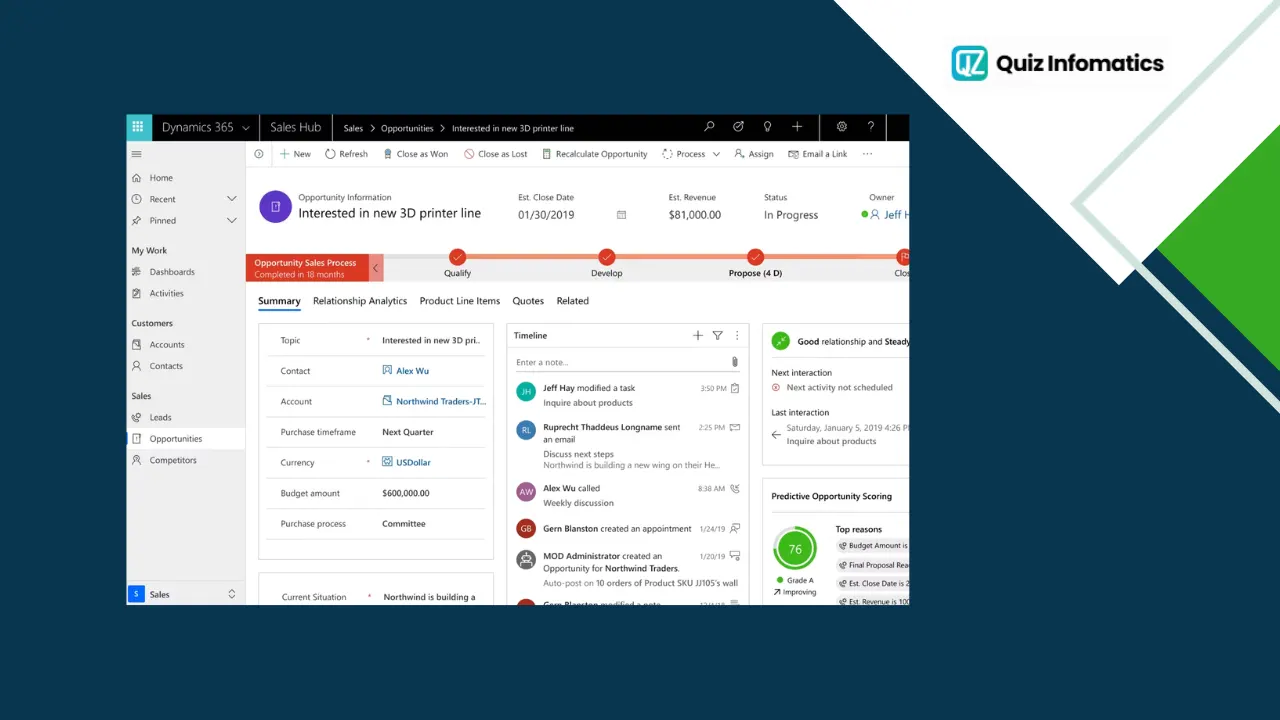Click Close as Lost
The width and height of the screenshot is (1280, 720).
tap(496, 154)
